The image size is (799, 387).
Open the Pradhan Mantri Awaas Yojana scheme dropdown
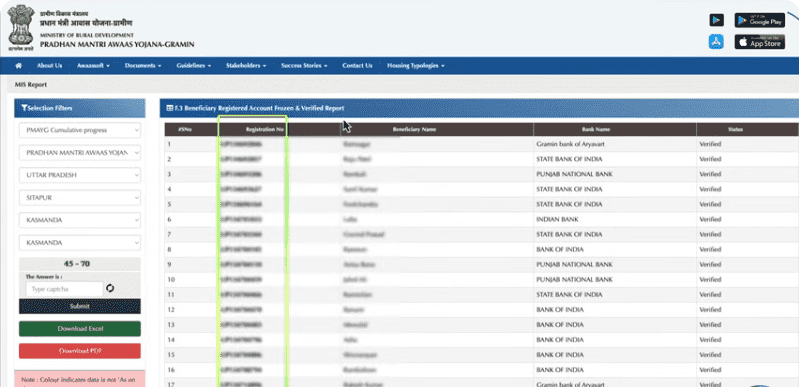80,152
